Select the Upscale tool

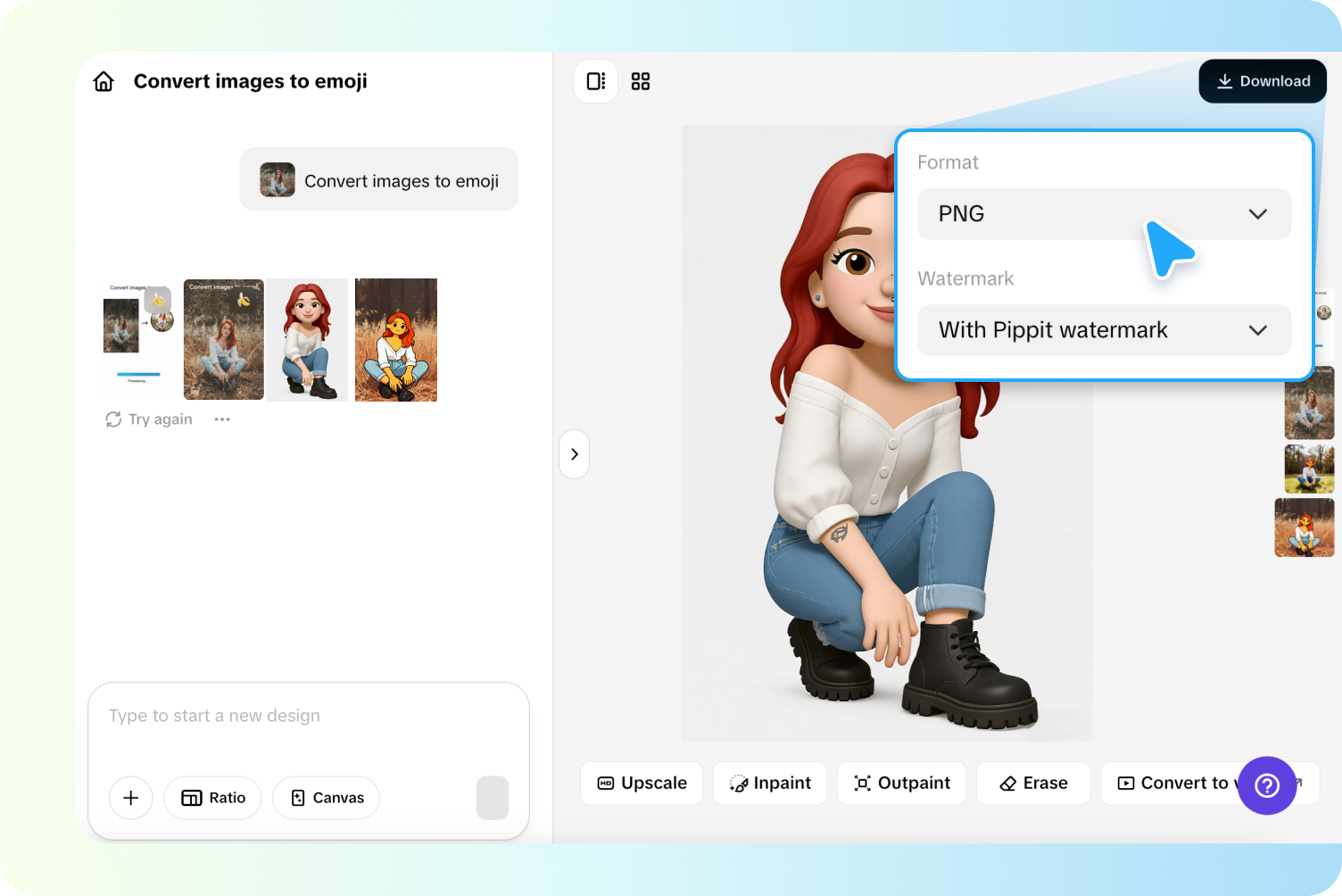[x=641, y=783]
